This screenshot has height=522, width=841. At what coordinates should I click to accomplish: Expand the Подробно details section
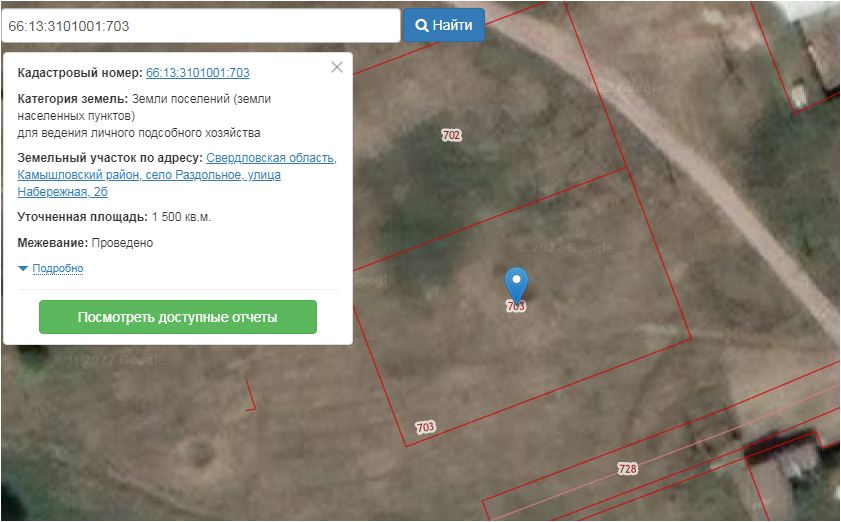click(51, 269)
